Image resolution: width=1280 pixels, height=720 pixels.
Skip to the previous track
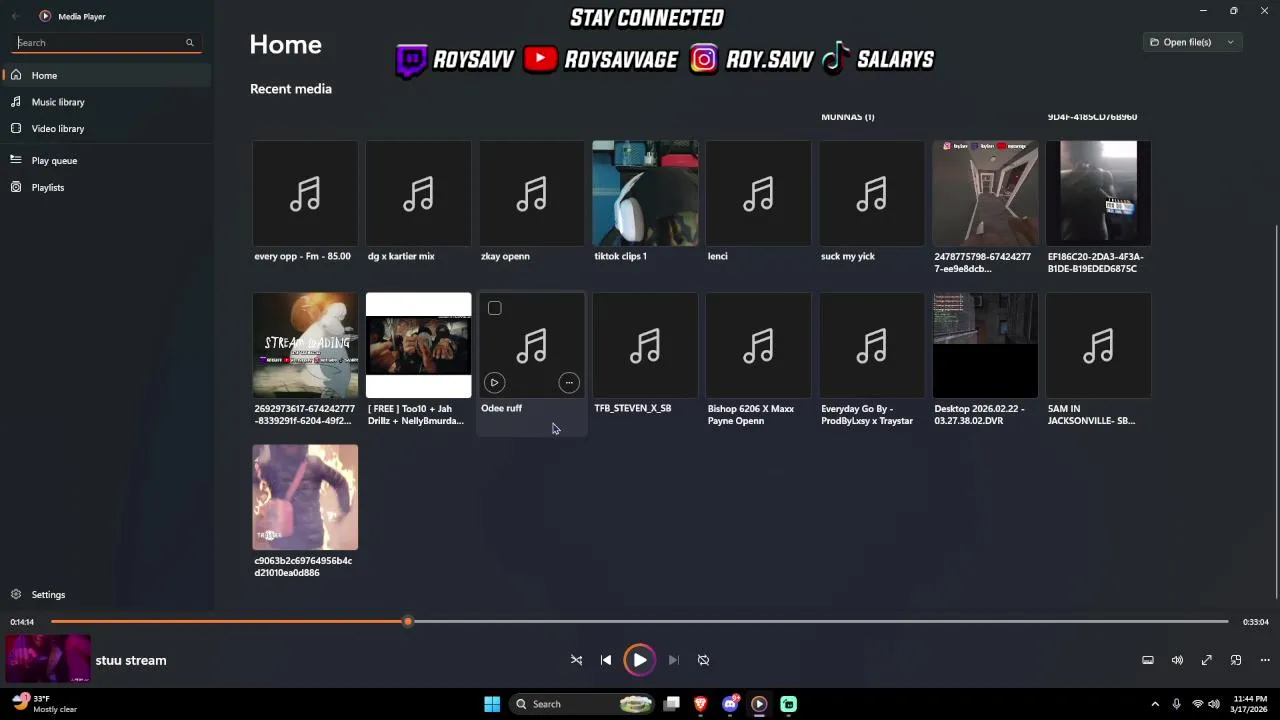606,660
